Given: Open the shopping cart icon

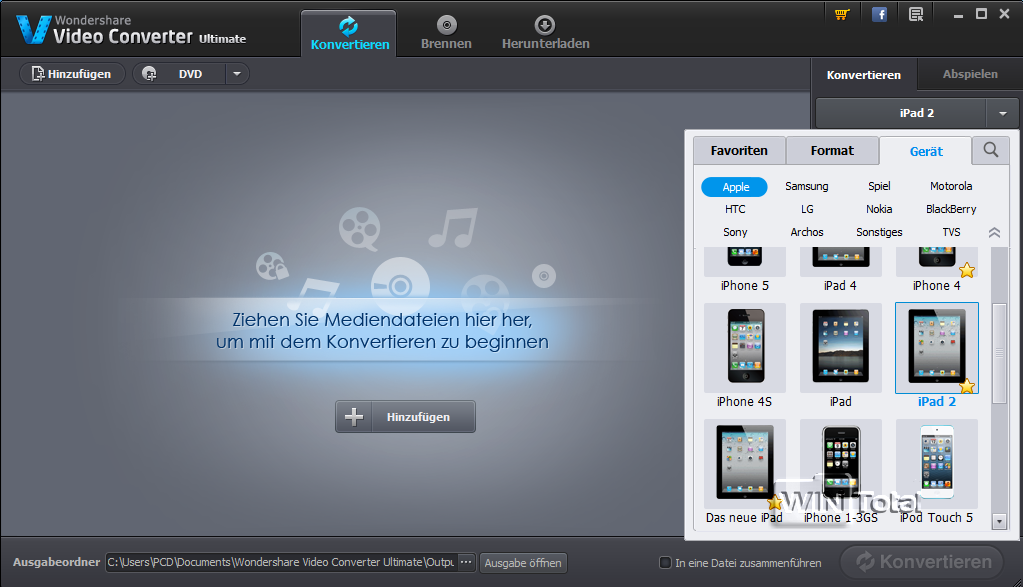Looking at the screenshot, I should 842,14.
